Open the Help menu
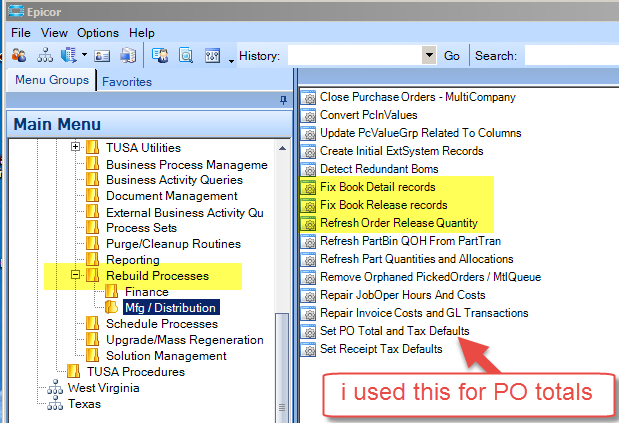This screenshot has height=423, width=619. (142, 33)
